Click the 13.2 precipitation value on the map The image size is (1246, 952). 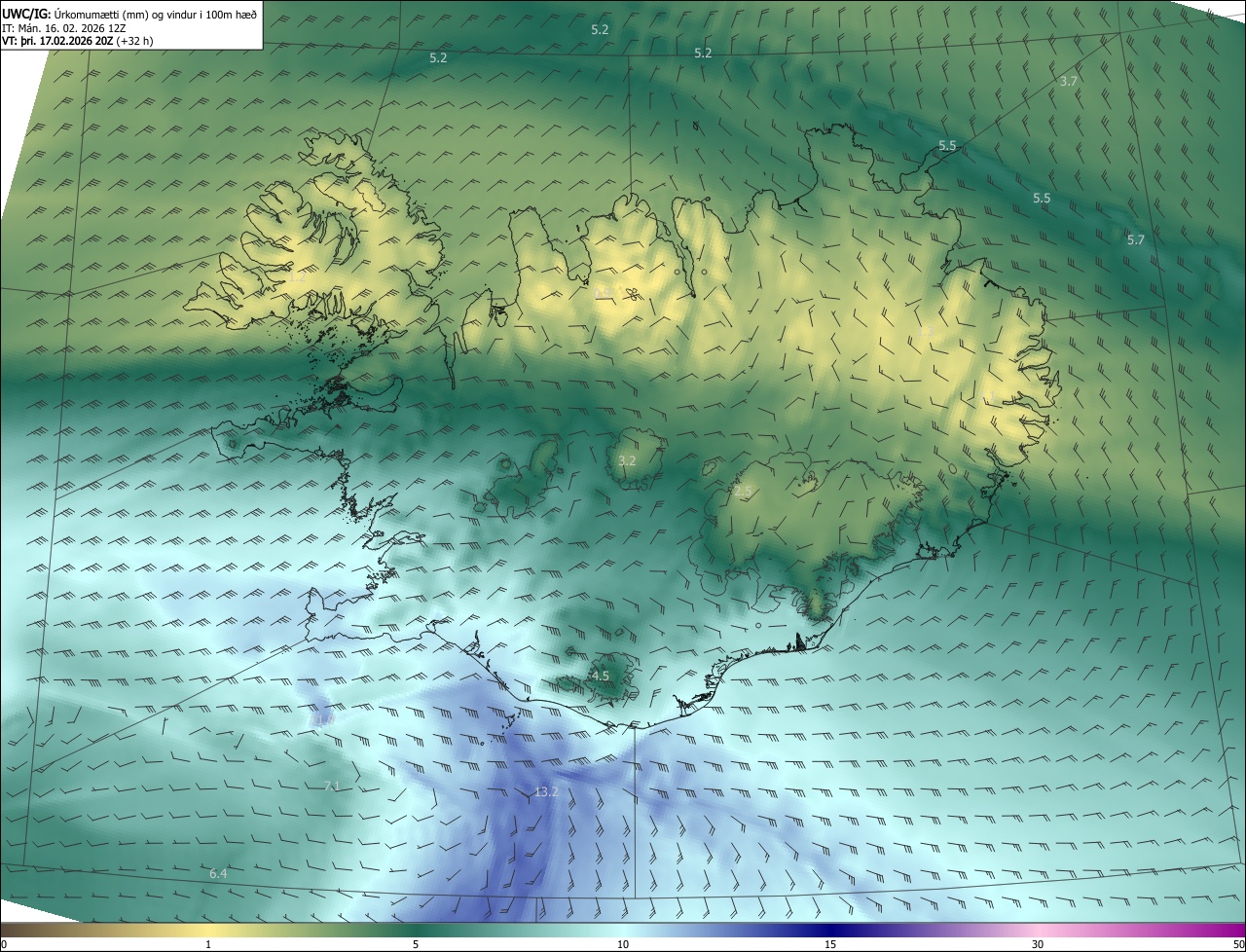point(546,792)
